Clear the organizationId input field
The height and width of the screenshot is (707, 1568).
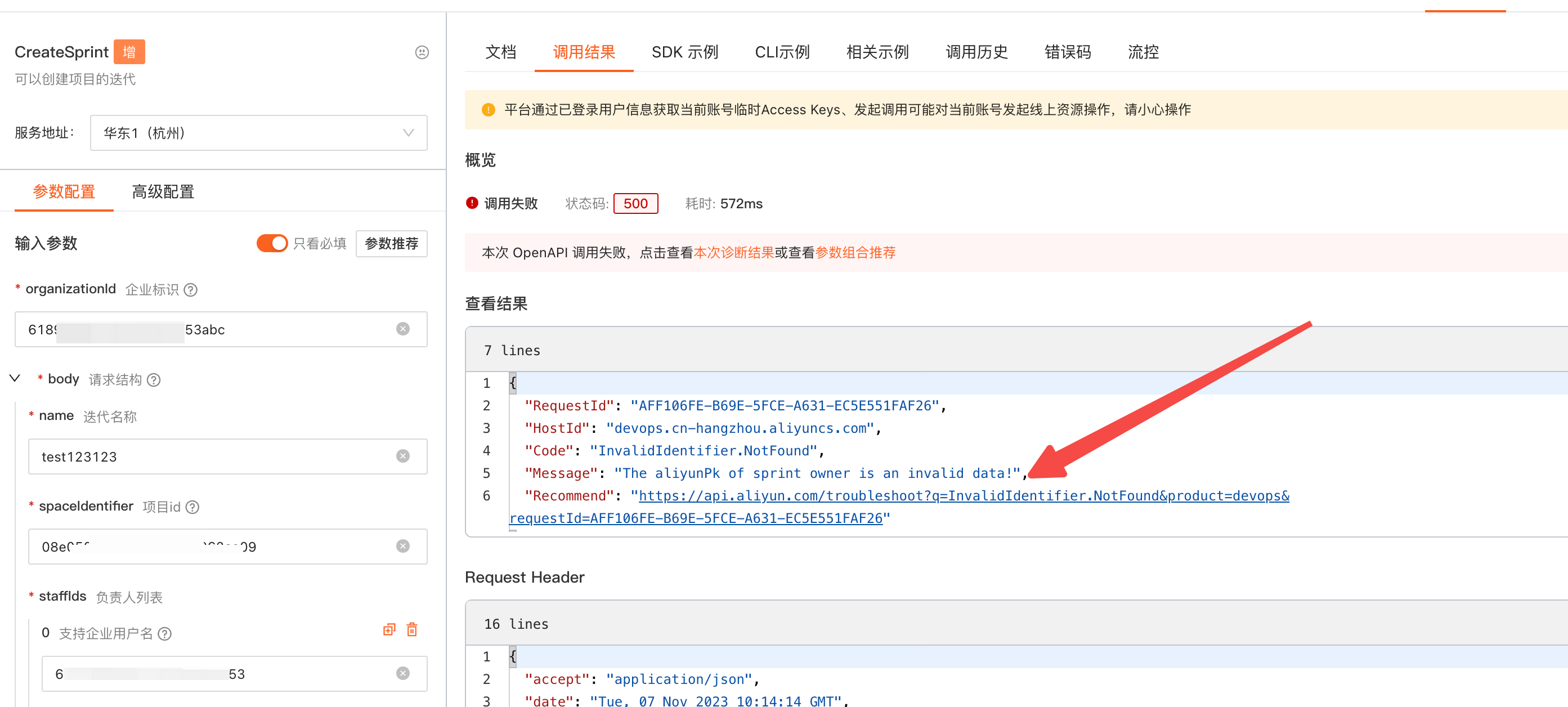402,329
